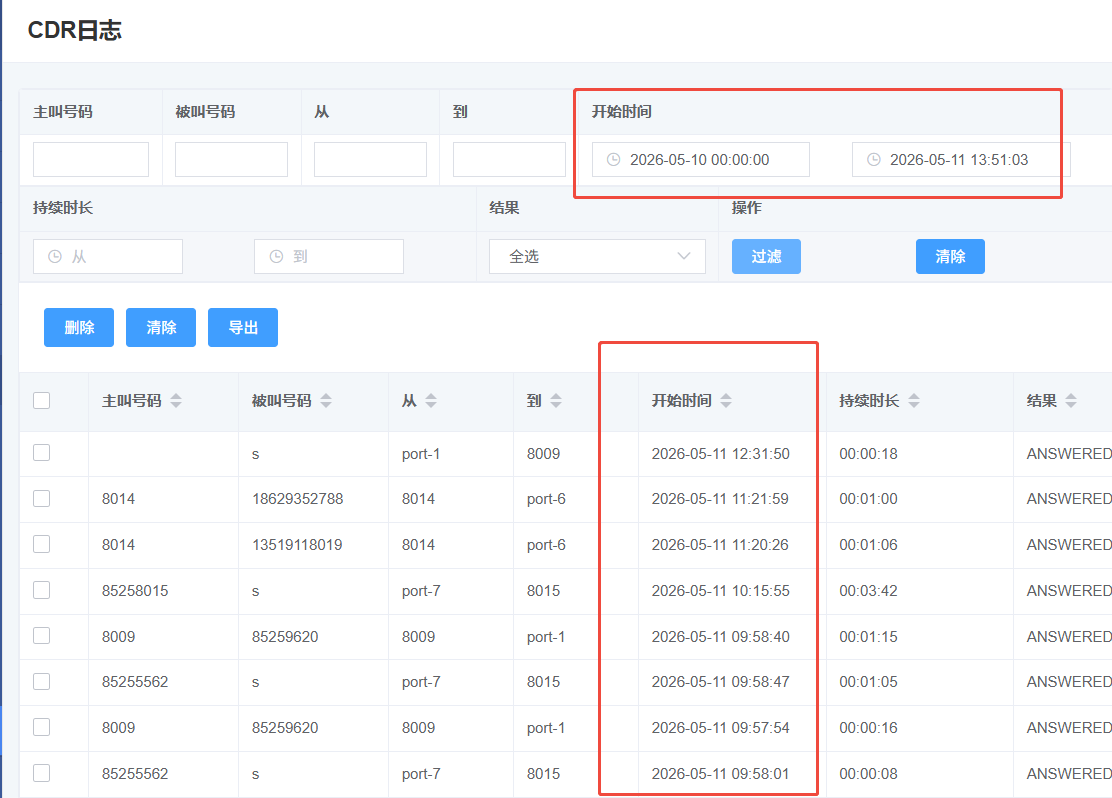Viewport: 1112px width, 798px height.
Task: Check the row for caller 85258015
Action: (x=42, y=590)
